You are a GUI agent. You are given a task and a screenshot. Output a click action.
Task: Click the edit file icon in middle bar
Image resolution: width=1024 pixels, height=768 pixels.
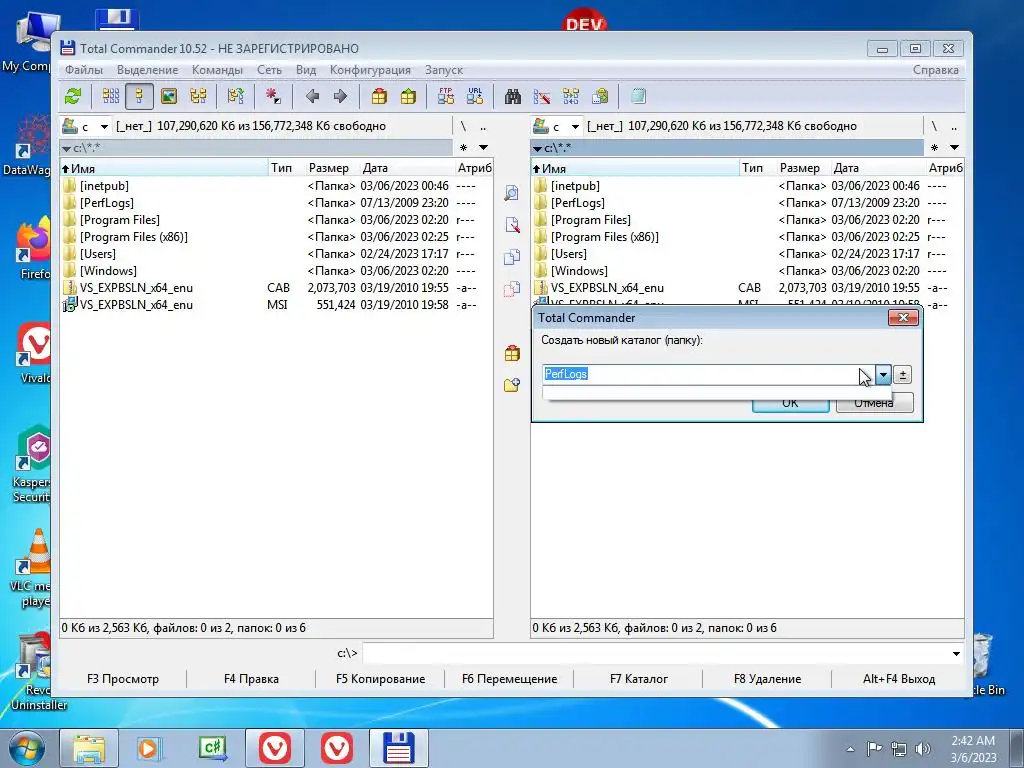(x=512, y=225)
